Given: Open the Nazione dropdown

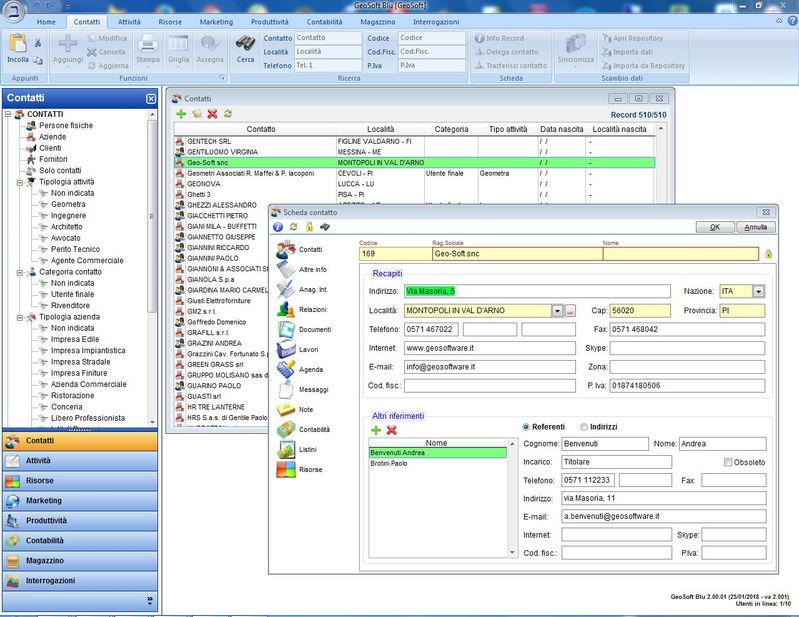Looking at the screenshot, I should coord(759,291).
